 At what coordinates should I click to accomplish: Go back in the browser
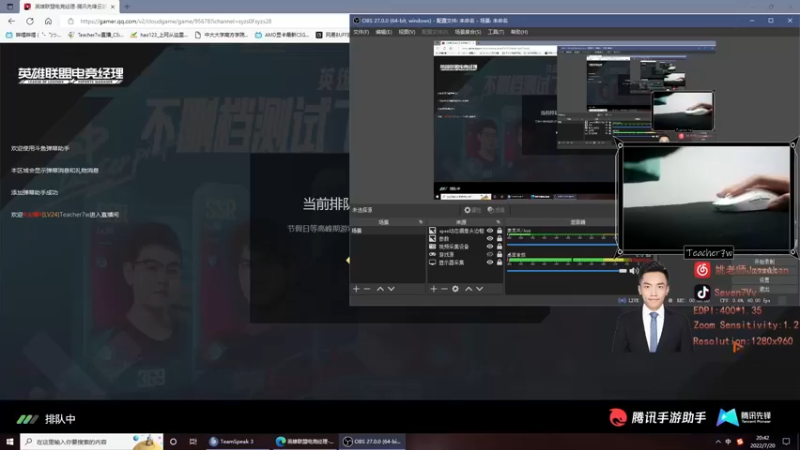point(11,21)
